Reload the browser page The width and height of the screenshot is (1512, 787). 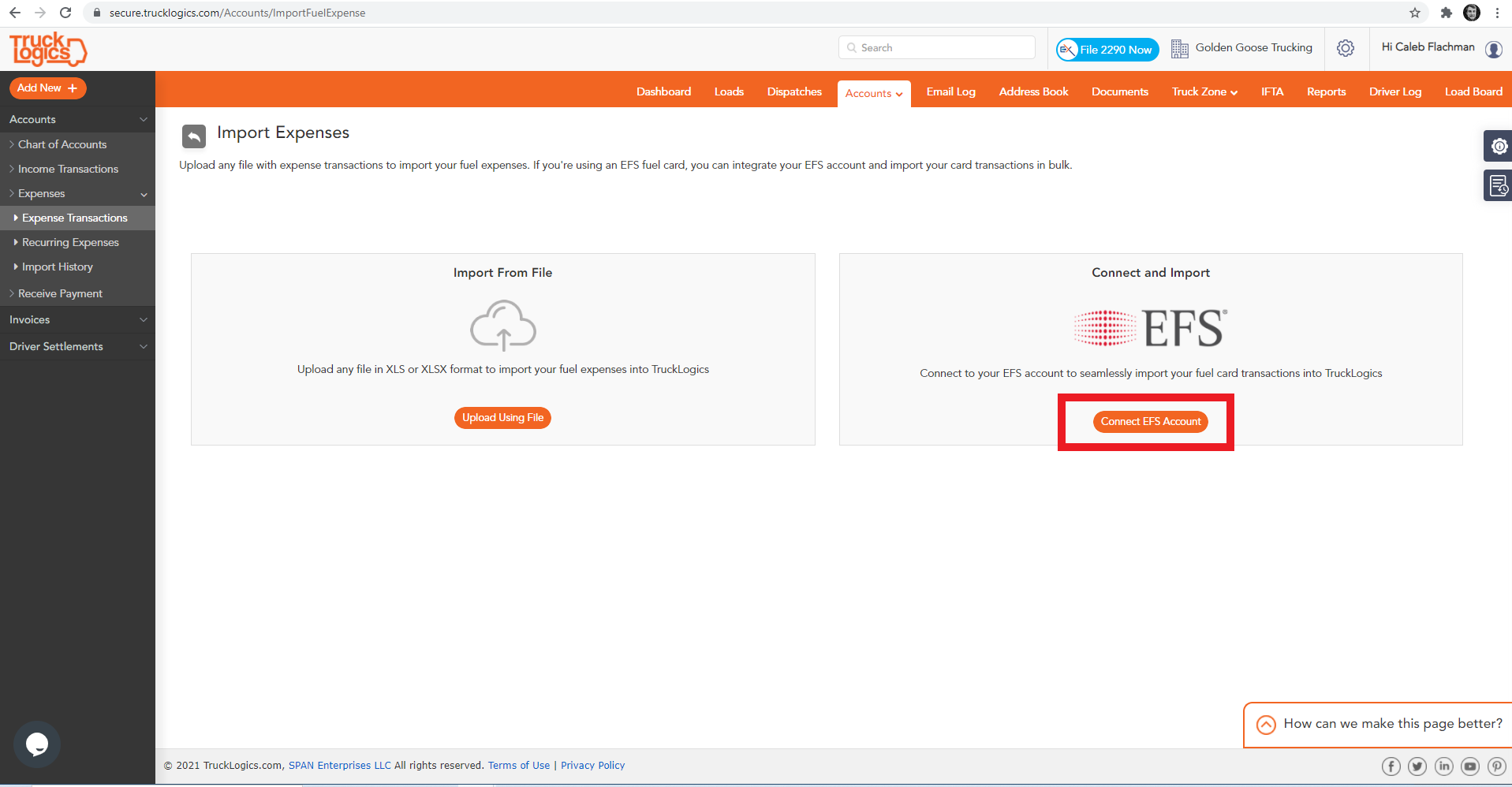(65, 13)
